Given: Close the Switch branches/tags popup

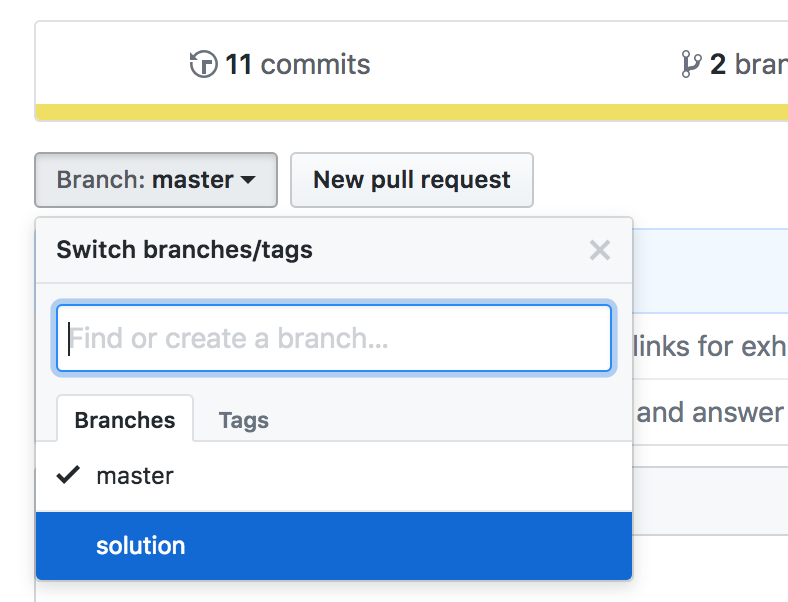Looking at the screenshot, I should point(600,250).
